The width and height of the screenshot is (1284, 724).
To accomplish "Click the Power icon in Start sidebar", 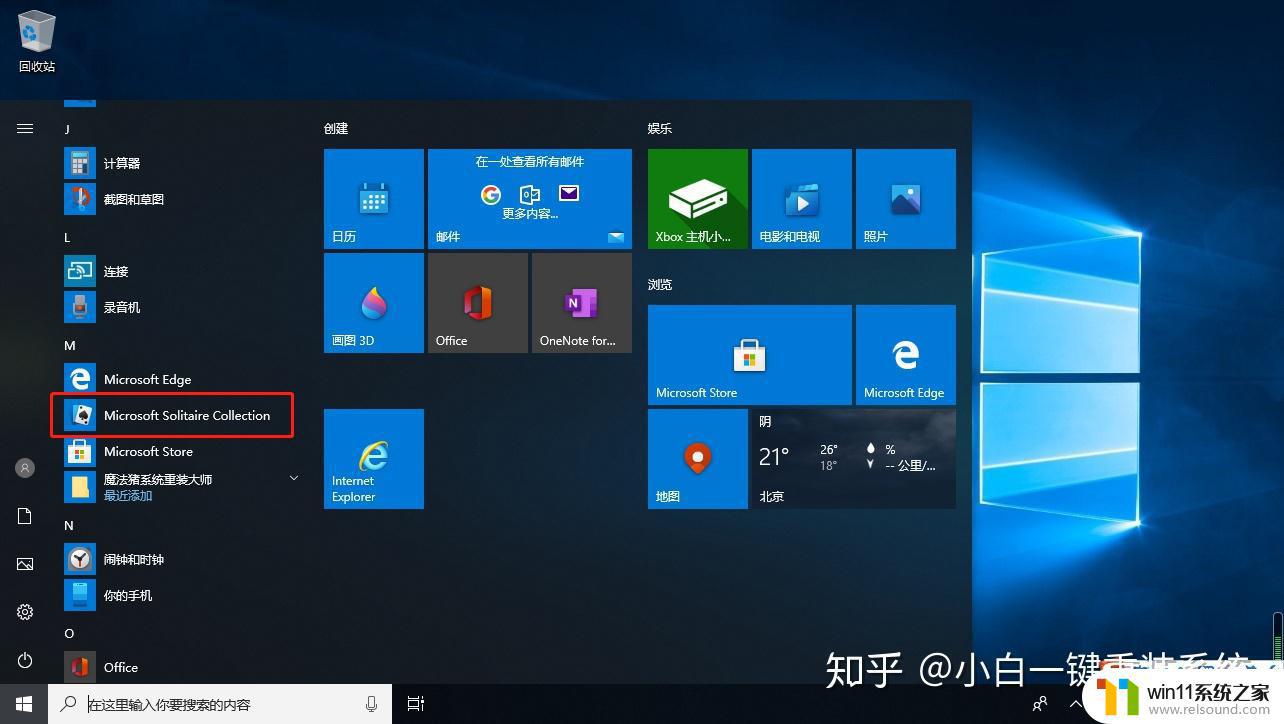I will pyautogui.click(x=25, y=660).
